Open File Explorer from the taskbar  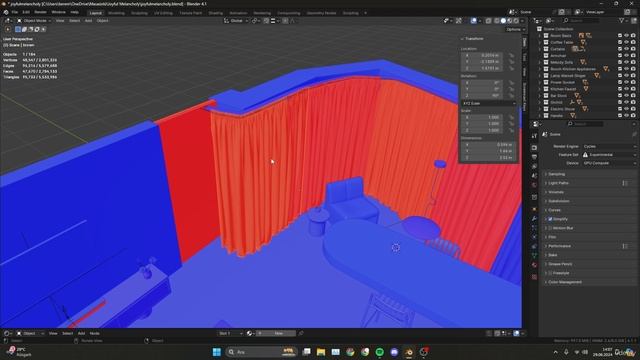[x=321, y=352]
